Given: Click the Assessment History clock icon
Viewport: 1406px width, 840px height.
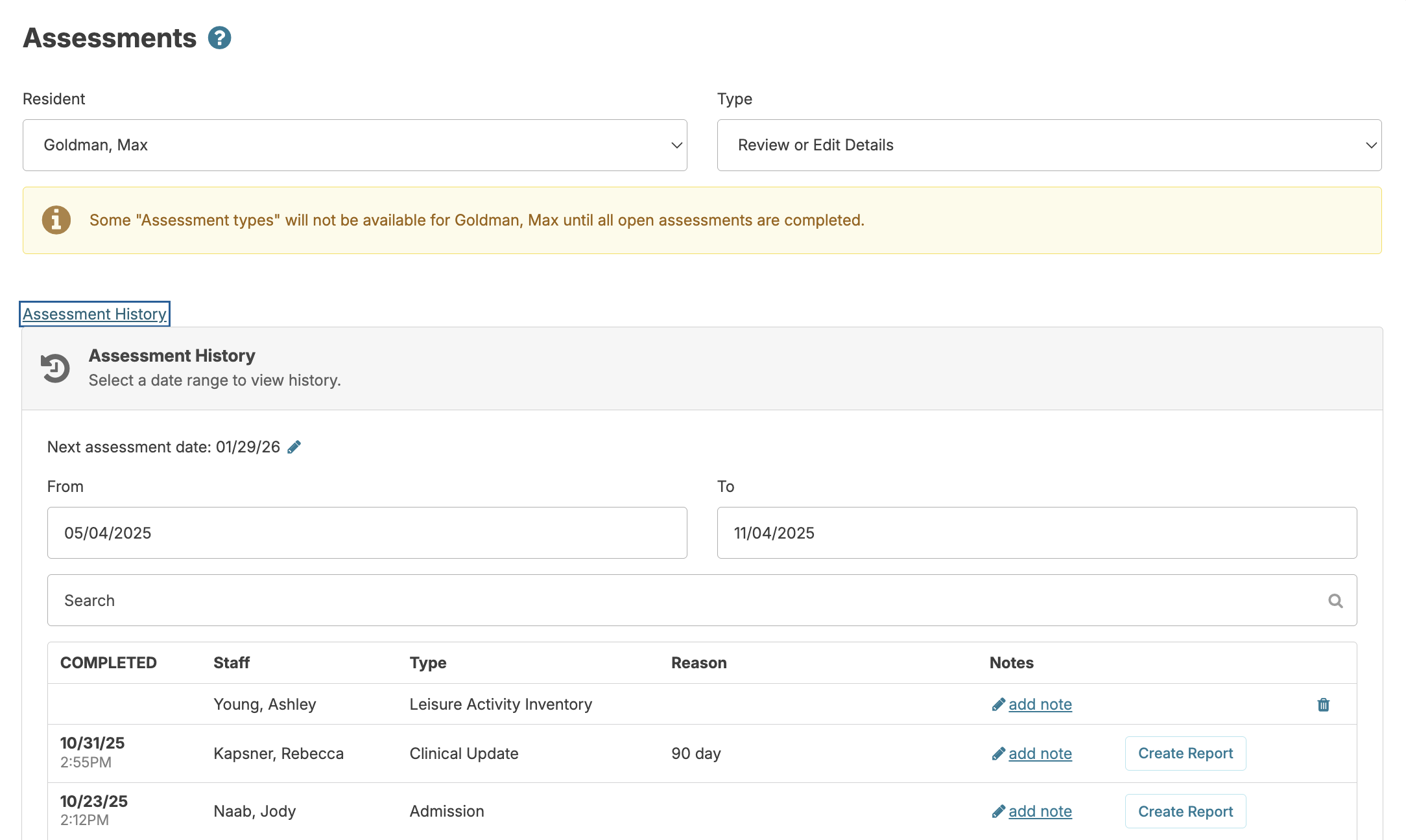Looking at the screenshot, I should pyautogui.click(x=56, y=368).
